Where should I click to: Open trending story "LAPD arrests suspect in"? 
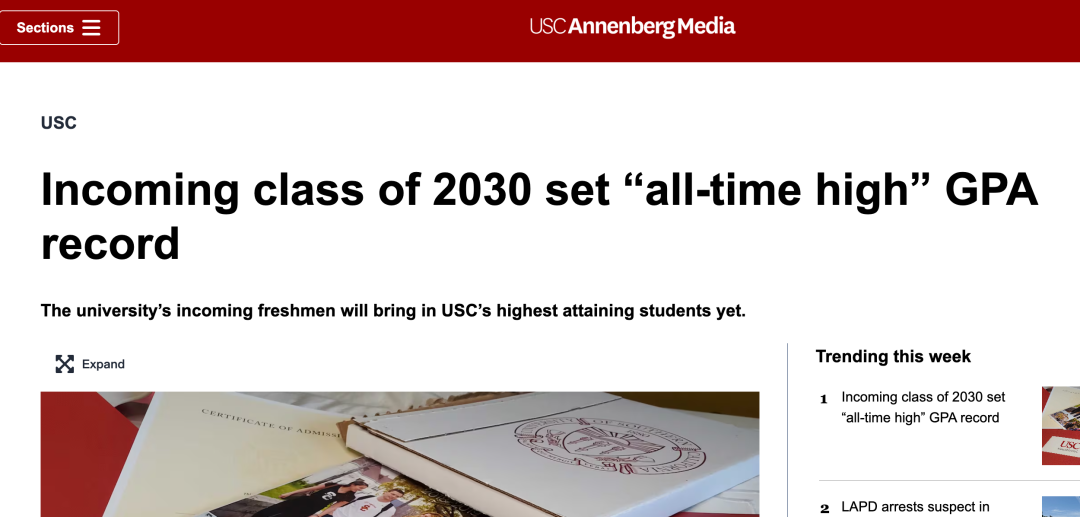pos(915,507)
